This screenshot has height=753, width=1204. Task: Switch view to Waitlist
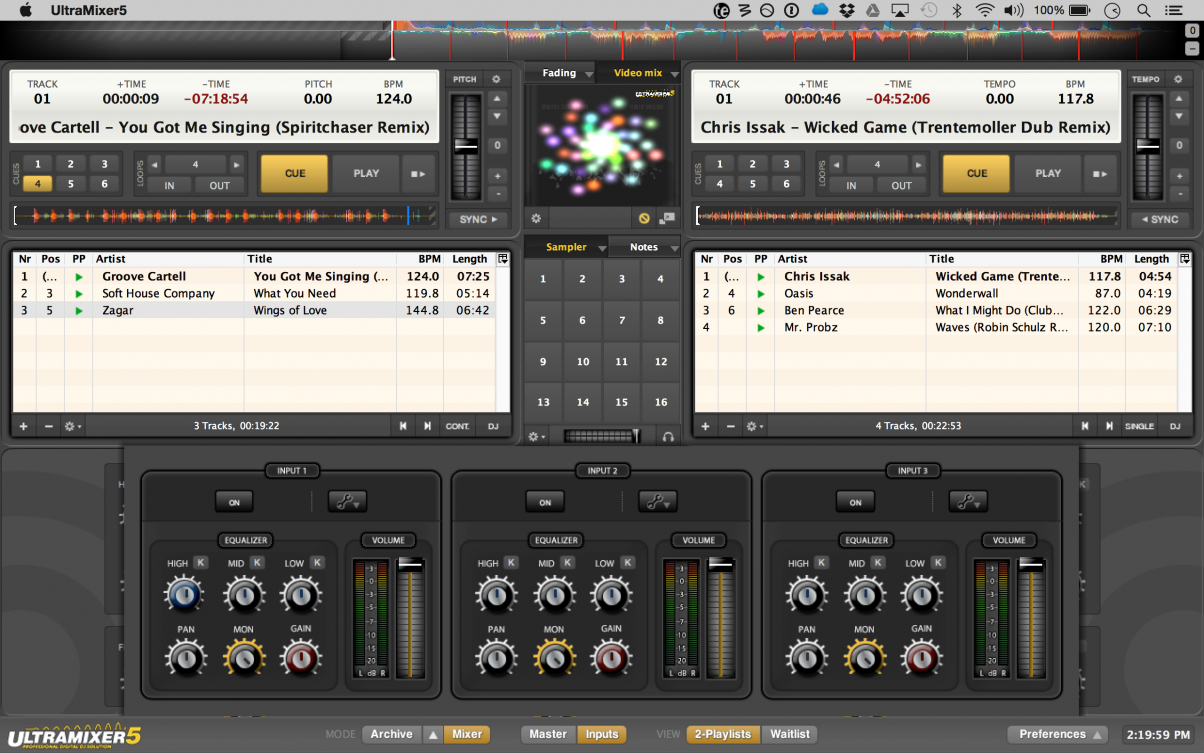(x=790, y=734)
